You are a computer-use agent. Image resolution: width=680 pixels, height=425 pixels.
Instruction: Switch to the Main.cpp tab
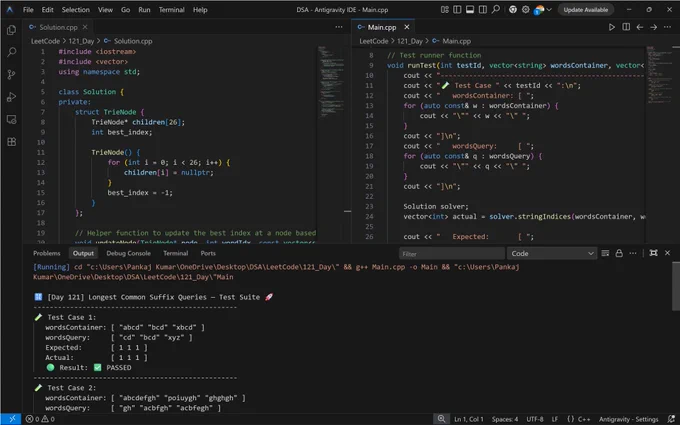tap(382, 27)
